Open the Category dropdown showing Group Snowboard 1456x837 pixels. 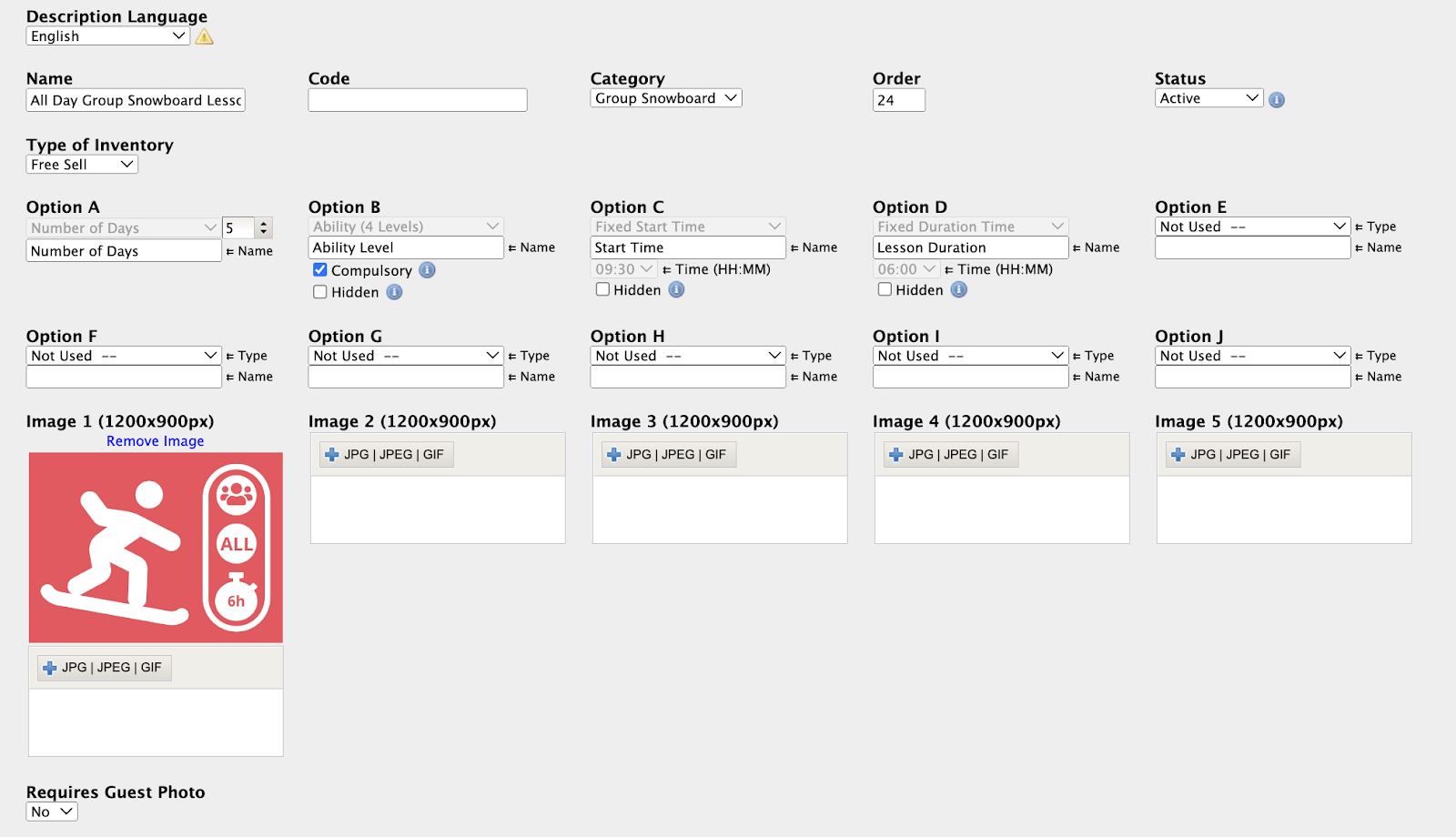click(666, 98)
